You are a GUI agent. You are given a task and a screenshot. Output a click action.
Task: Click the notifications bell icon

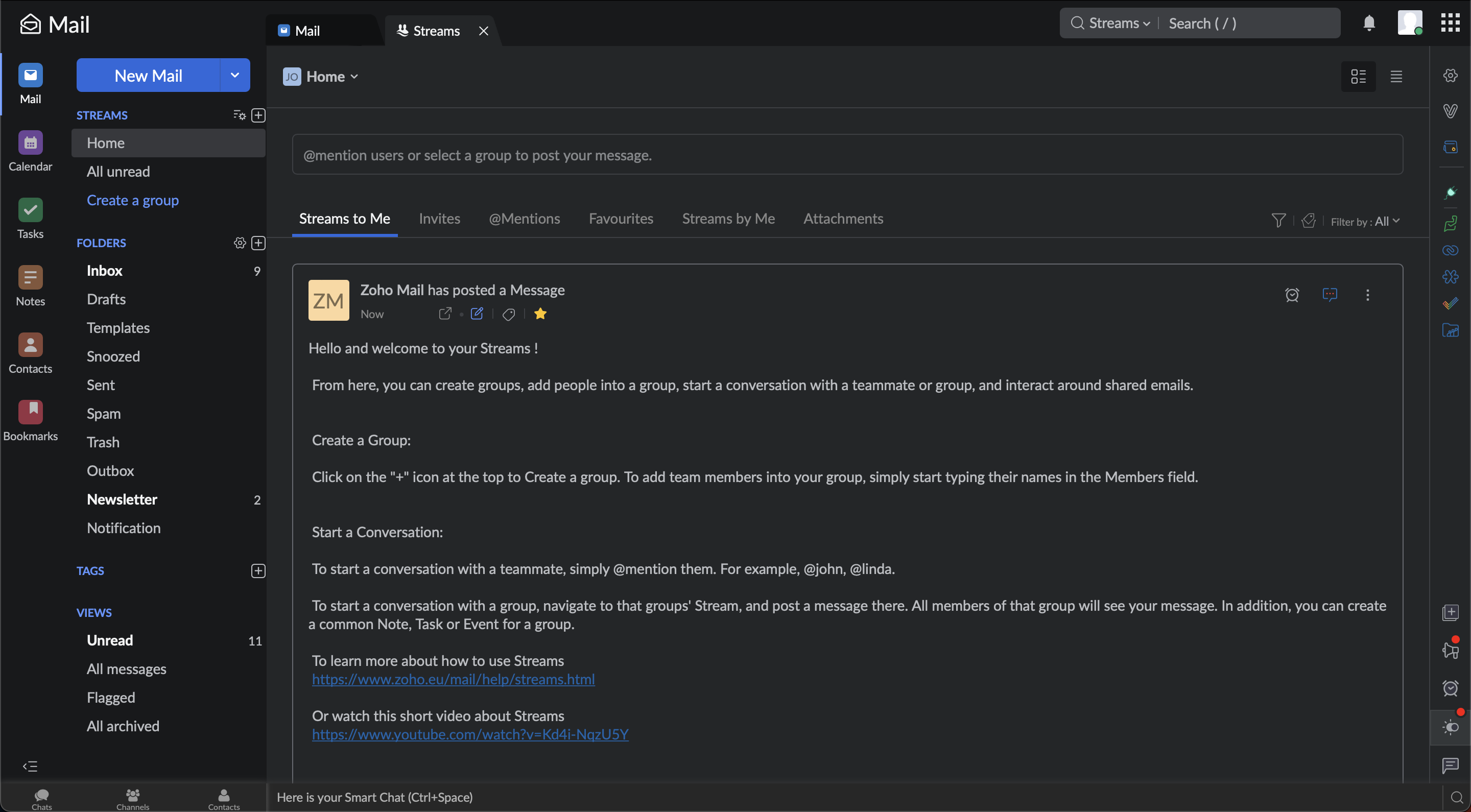(x=1369, y=23)
